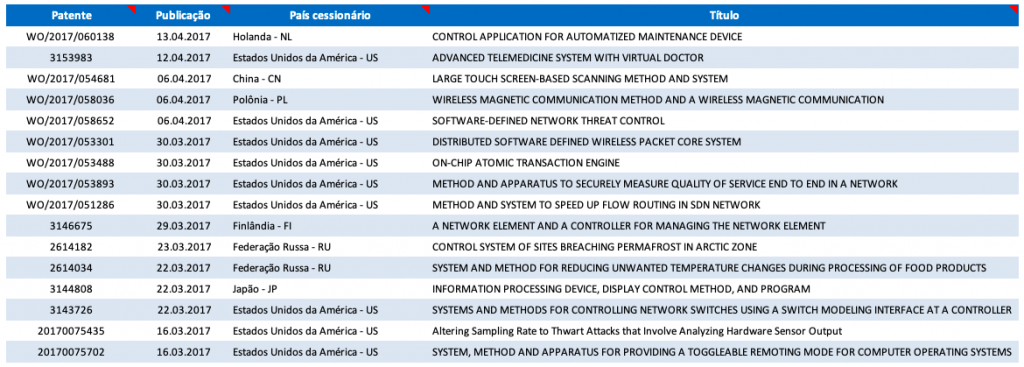The image size is (1024, 367).
Task: Select the A NETWORK ELEMENT AND A CONTROLLER title
Action: 629,226
